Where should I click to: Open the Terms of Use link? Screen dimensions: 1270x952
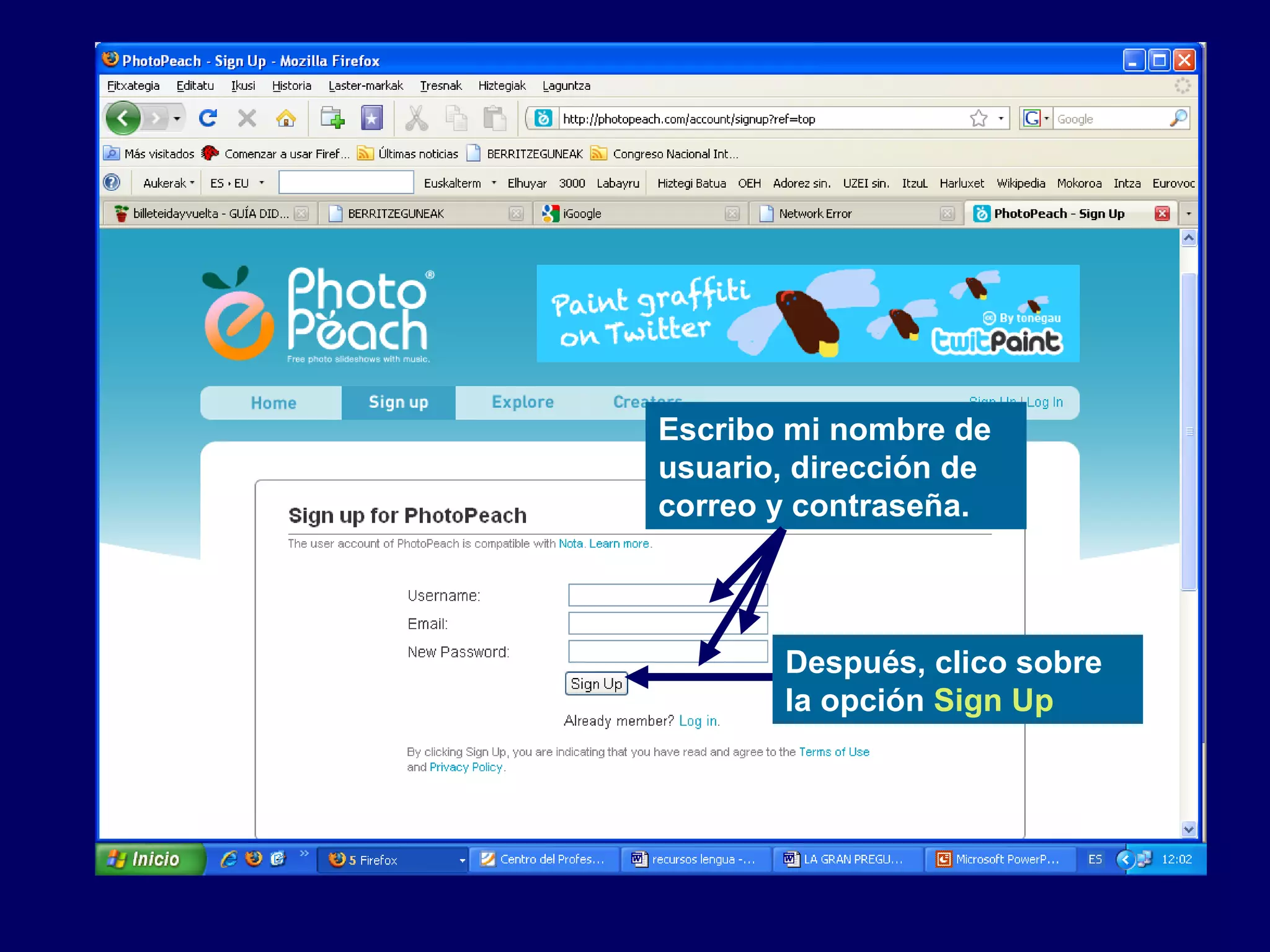pos(834,752)
